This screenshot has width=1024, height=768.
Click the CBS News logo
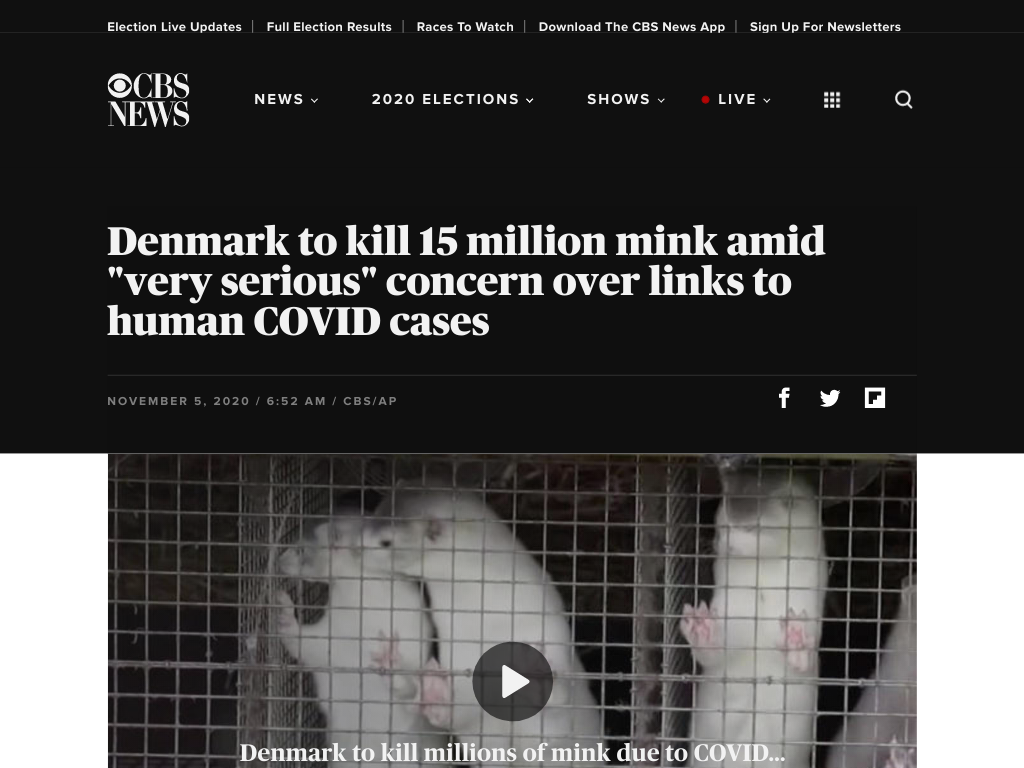tap(148, 99)
